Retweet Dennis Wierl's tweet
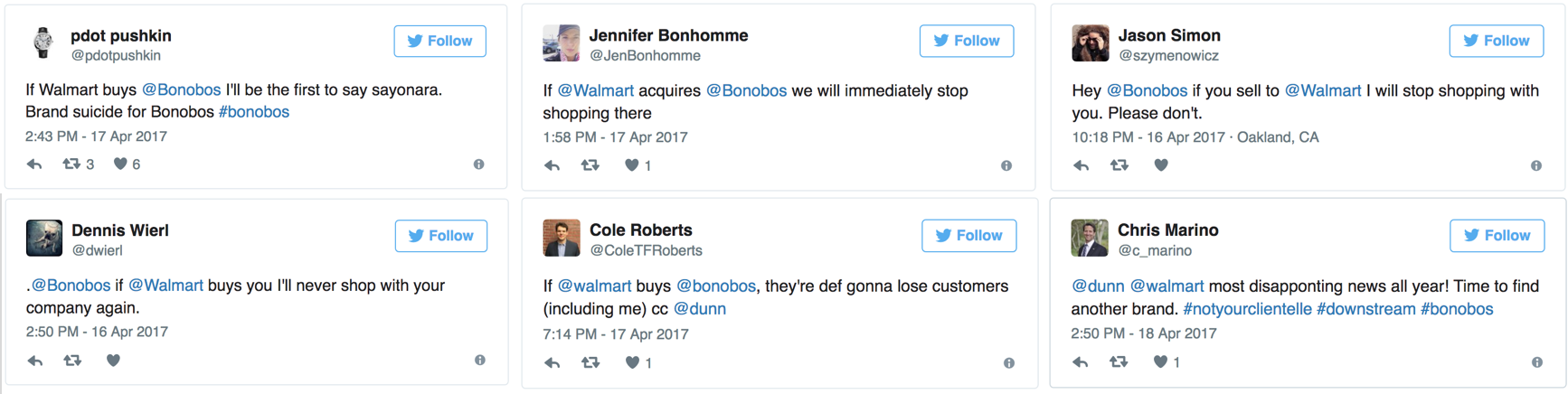Viewport: 1568px width, 394px height. click(x=72, y=361)
